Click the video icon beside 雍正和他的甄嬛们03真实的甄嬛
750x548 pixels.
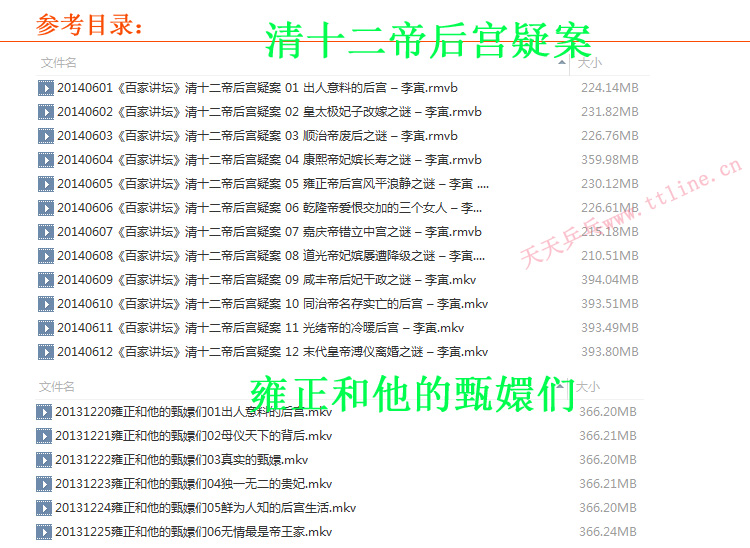[43, 460]
